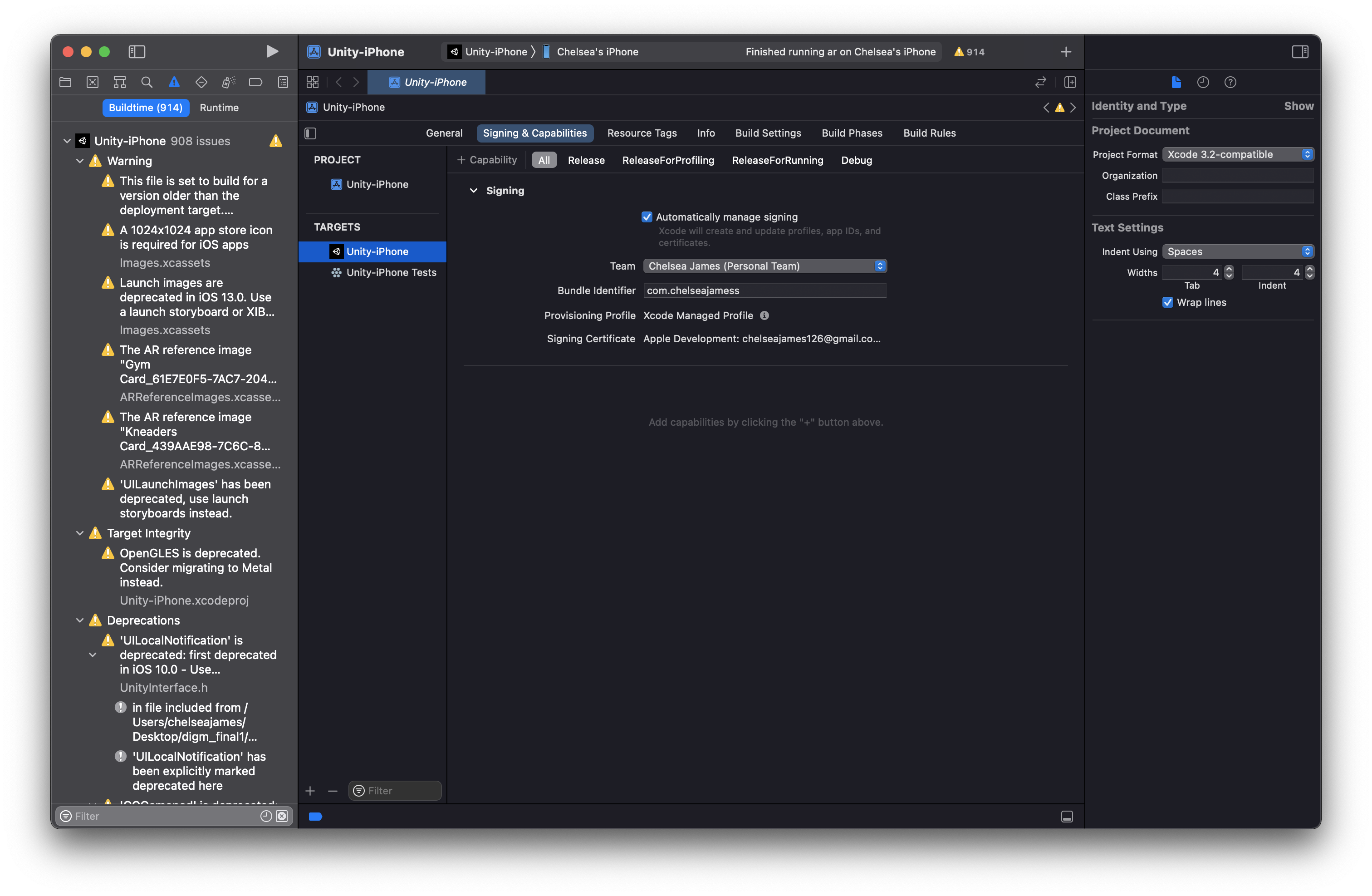Screen dimensions: 1372x896
Task: Select the Debug configuration filter
Action: (856, 160)
